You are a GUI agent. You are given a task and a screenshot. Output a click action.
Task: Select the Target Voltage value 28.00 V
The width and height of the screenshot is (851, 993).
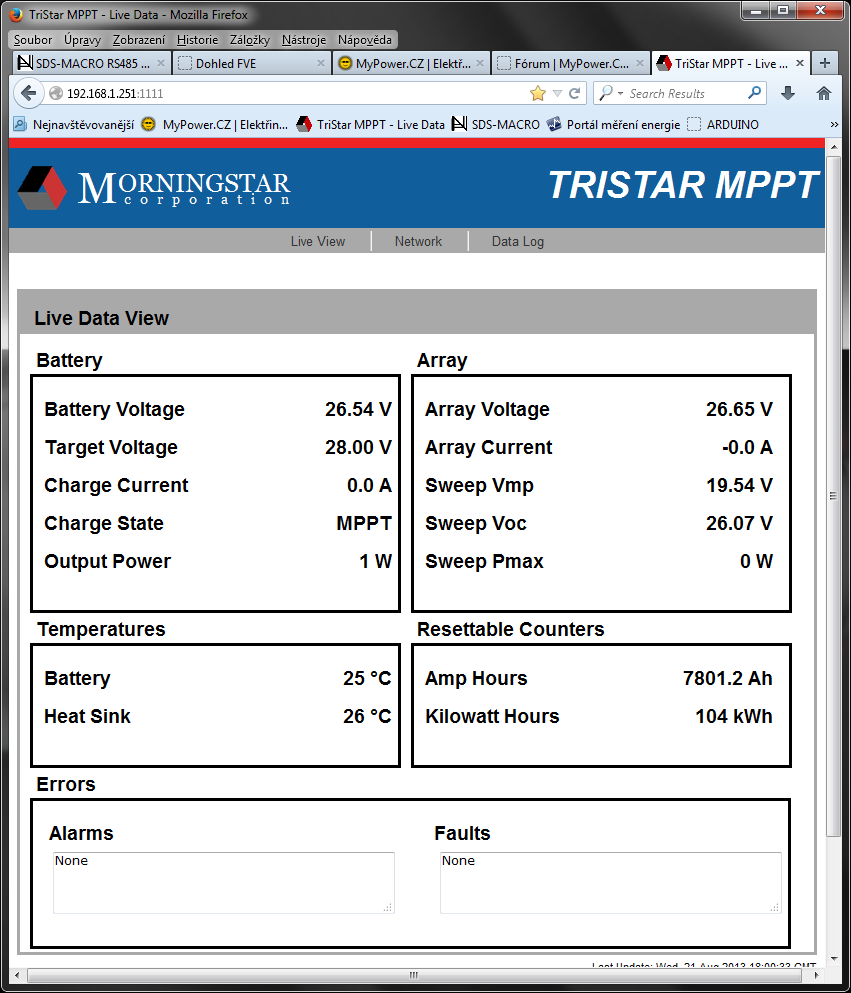coord(358,447)
